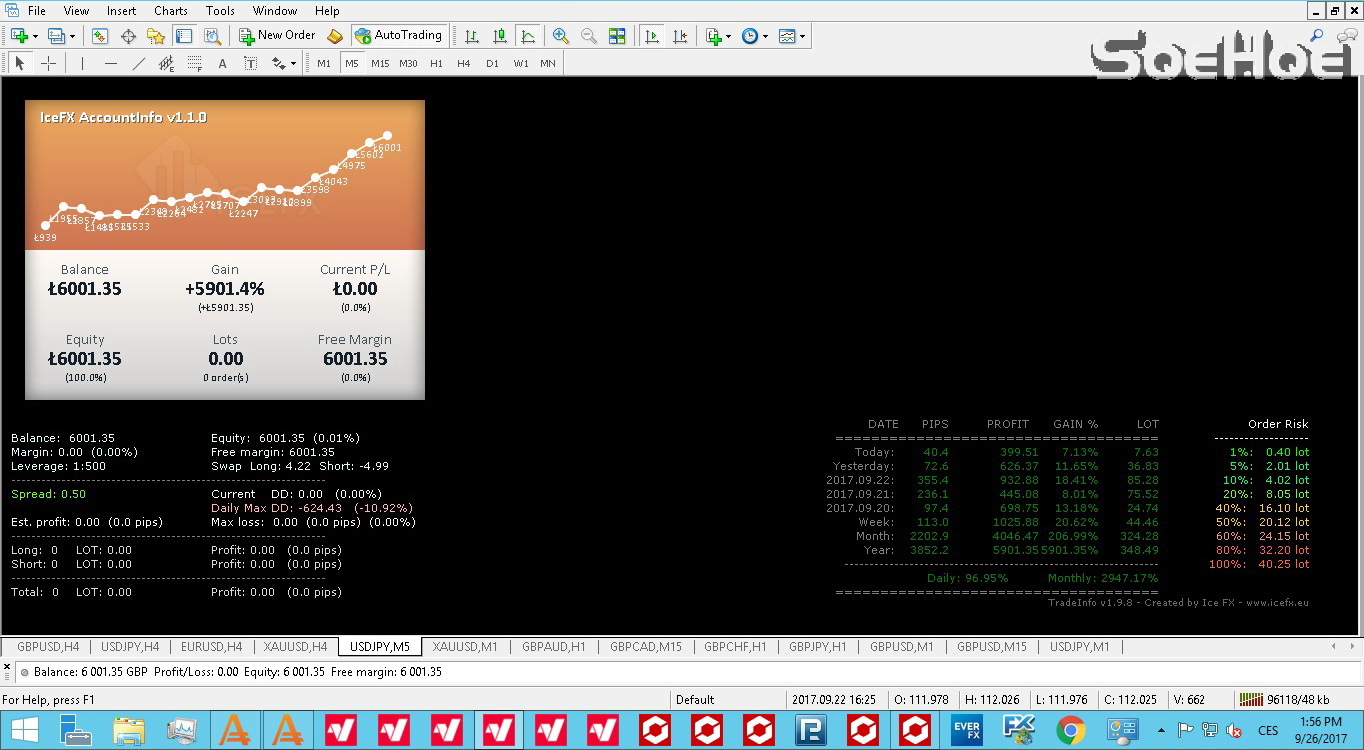
Task: Open the Market Watch panel icon
Action: (x=100, y=36)
